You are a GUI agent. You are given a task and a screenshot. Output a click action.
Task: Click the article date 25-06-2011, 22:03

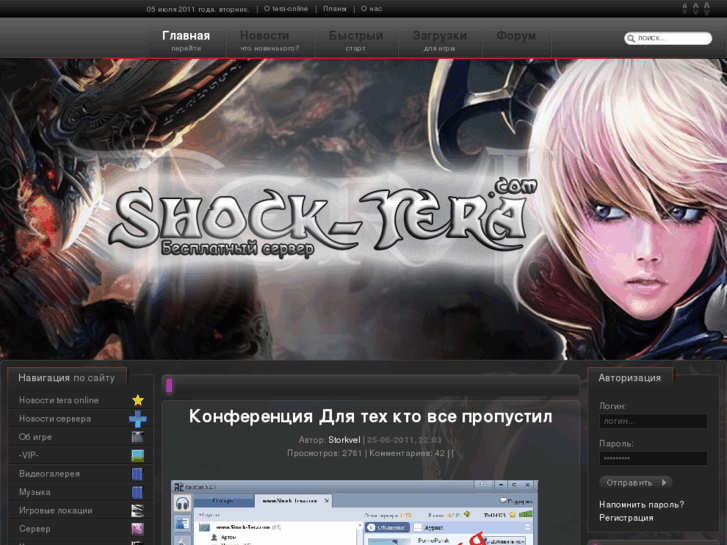404,440
